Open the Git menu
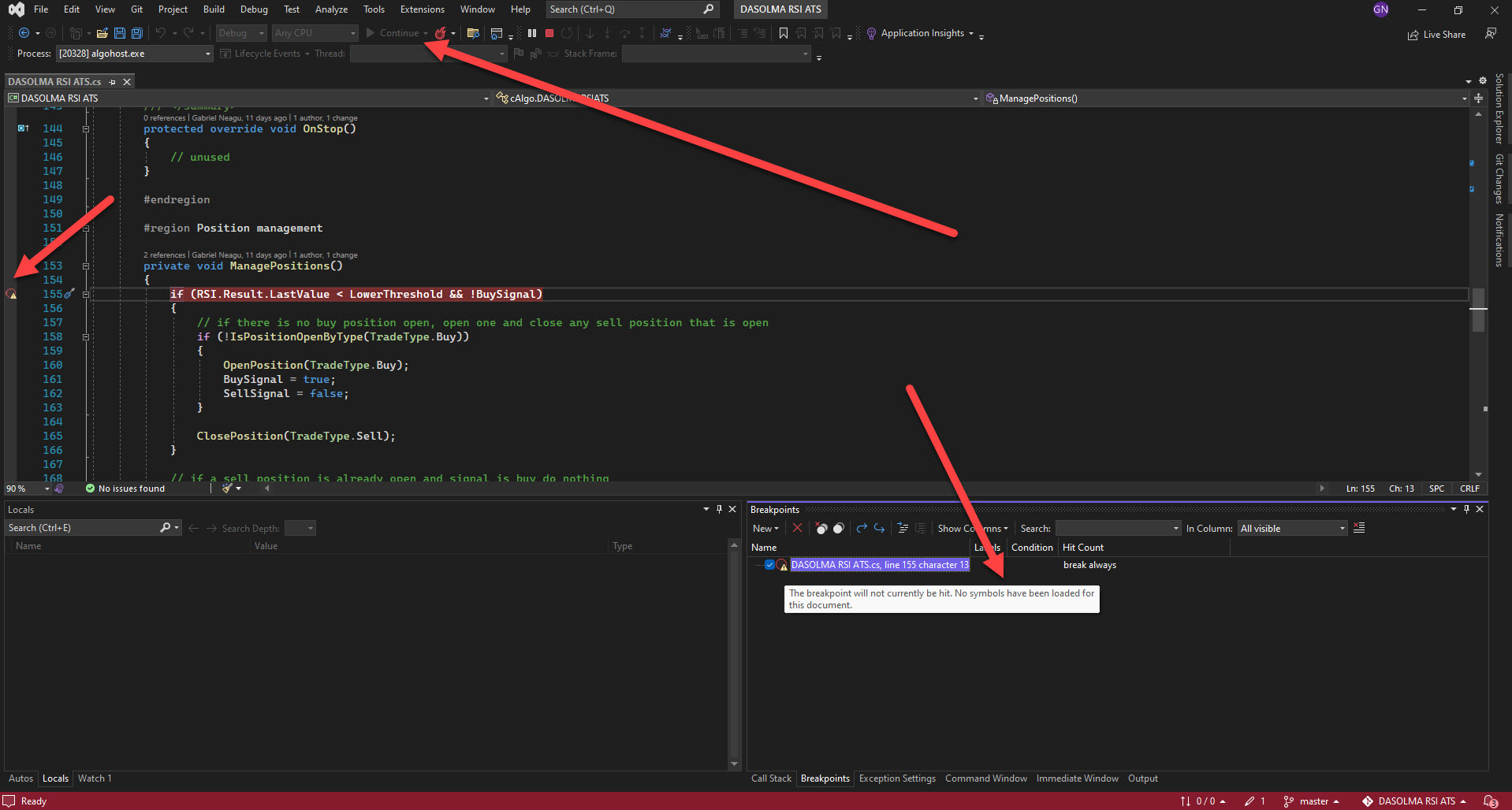This screenshot has width=1512, height=810. tap(136, 9)
